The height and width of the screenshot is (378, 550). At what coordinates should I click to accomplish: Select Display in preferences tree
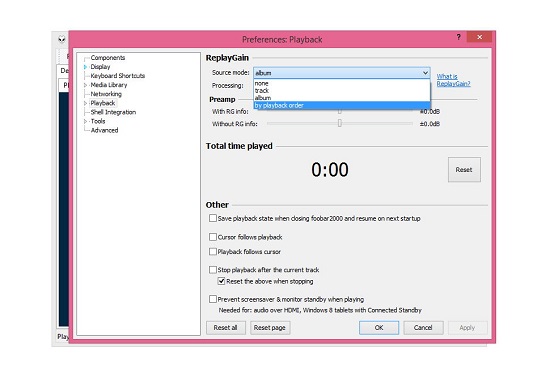point(100,67)
